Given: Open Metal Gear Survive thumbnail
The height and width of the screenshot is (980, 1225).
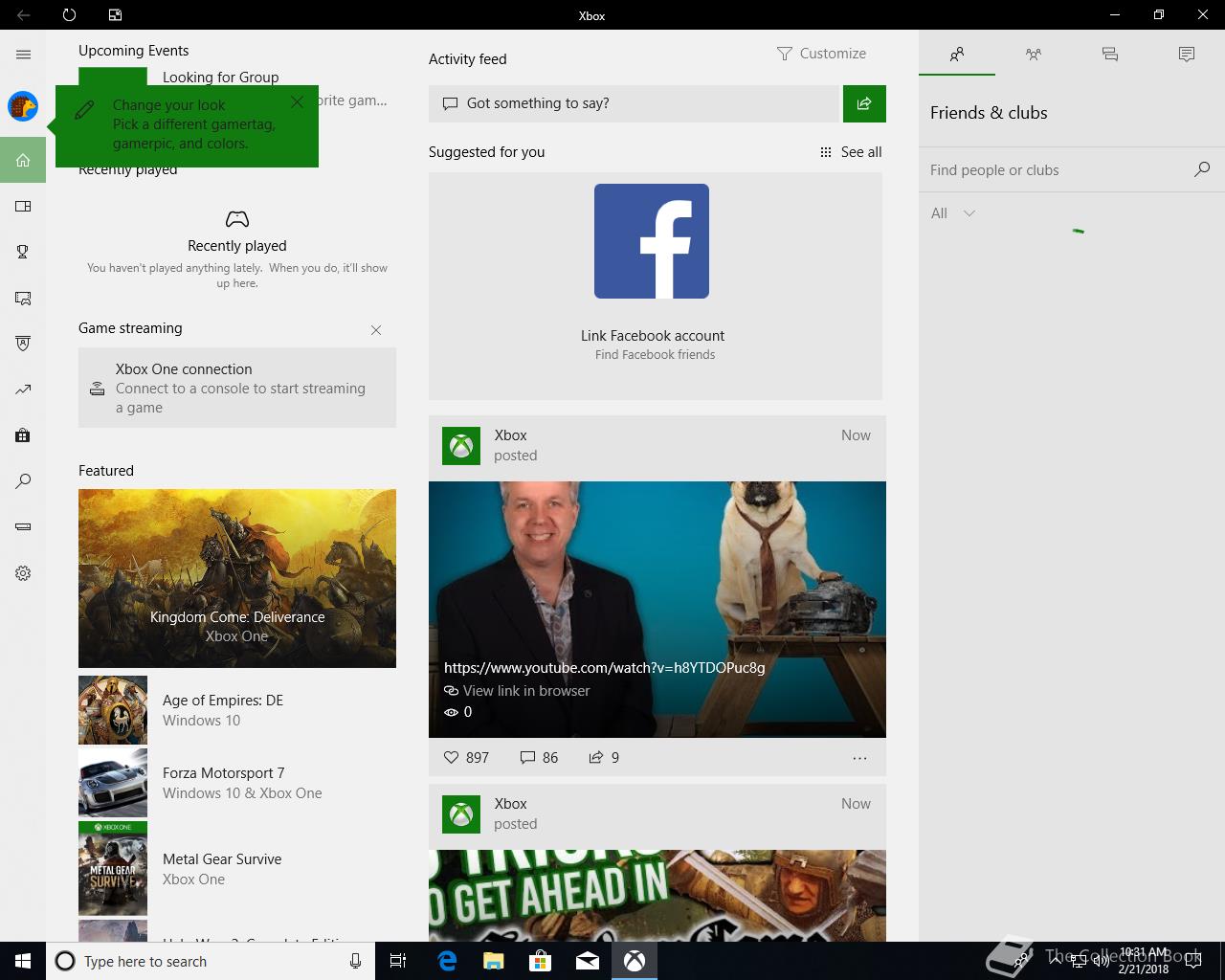Looking at the screenshot, I should click(x=113, y=868).
